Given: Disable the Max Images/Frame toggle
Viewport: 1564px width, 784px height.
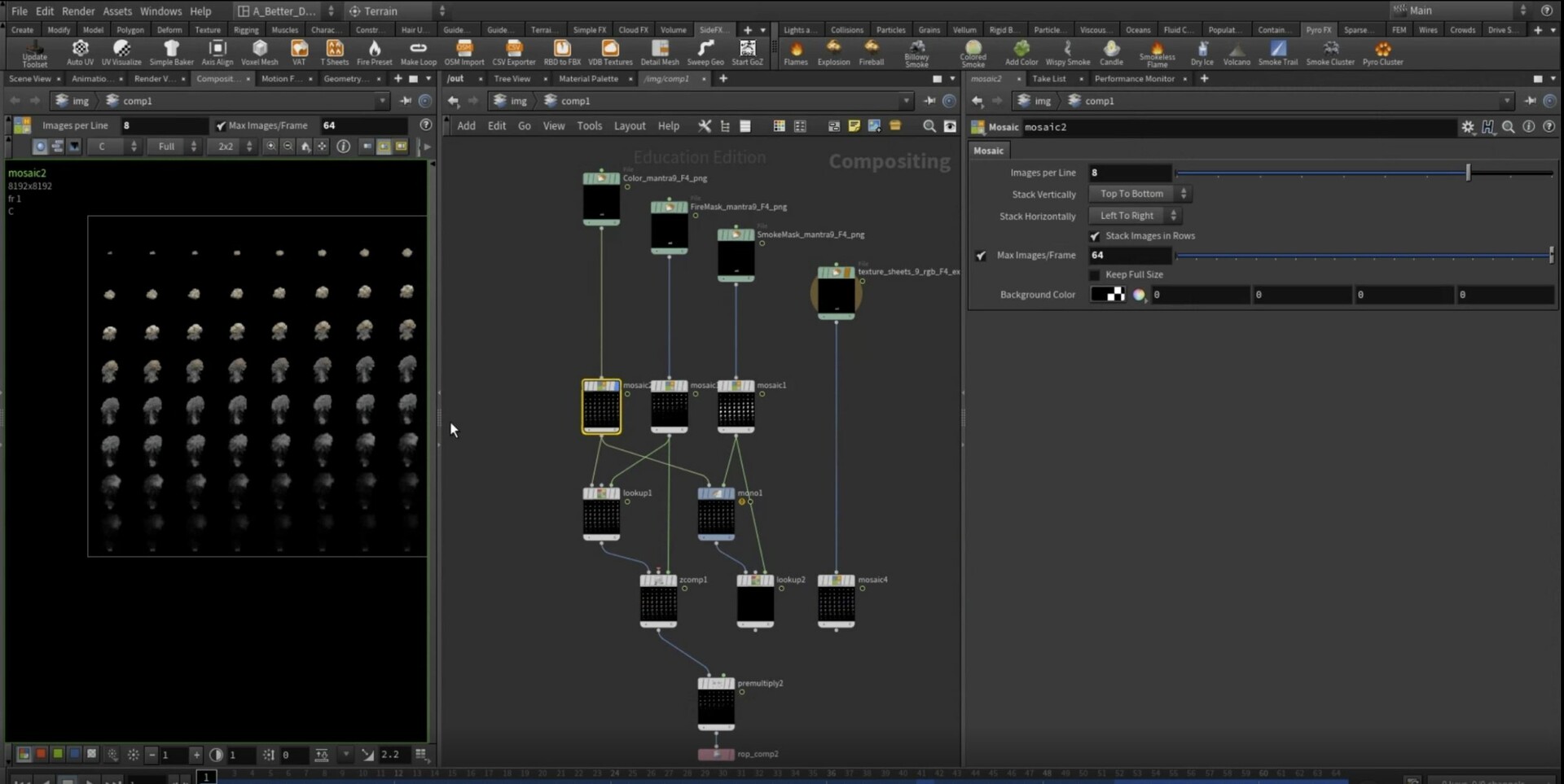Looking at the screenshot, I should [981, 255].
